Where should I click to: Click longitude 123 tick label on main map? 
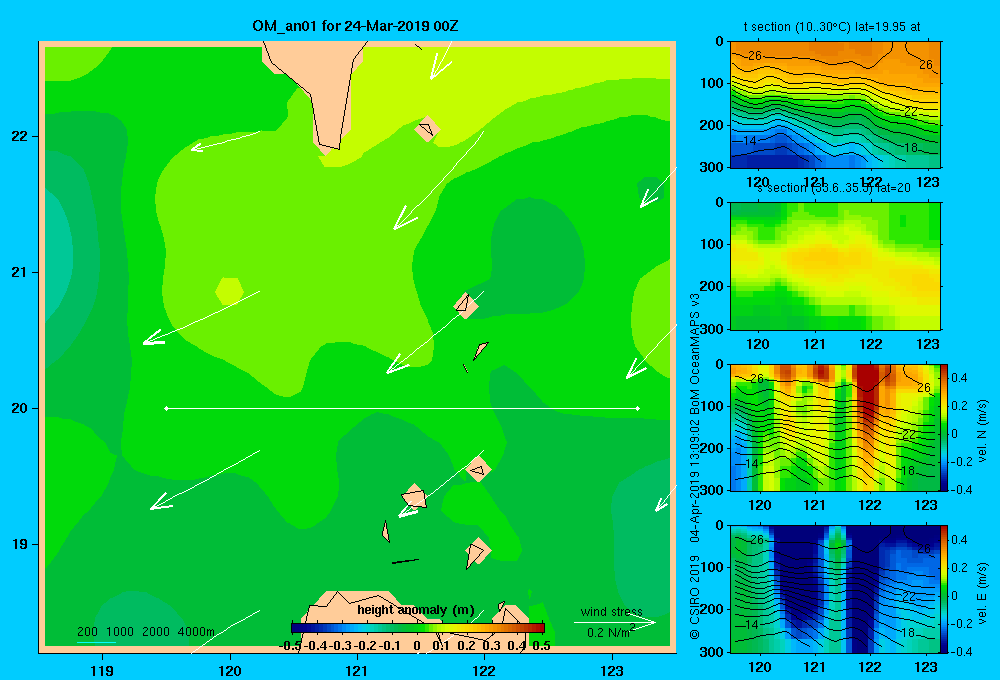coord(612,670)
